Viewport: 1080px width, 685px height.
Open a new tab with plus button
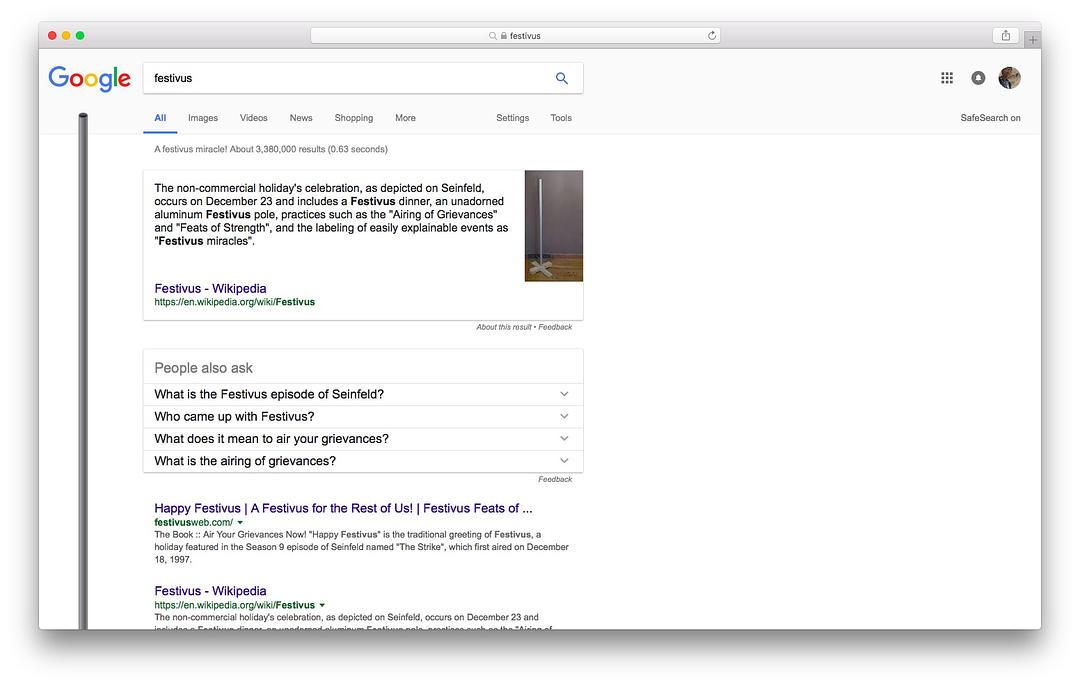(x=1032, y=39)
